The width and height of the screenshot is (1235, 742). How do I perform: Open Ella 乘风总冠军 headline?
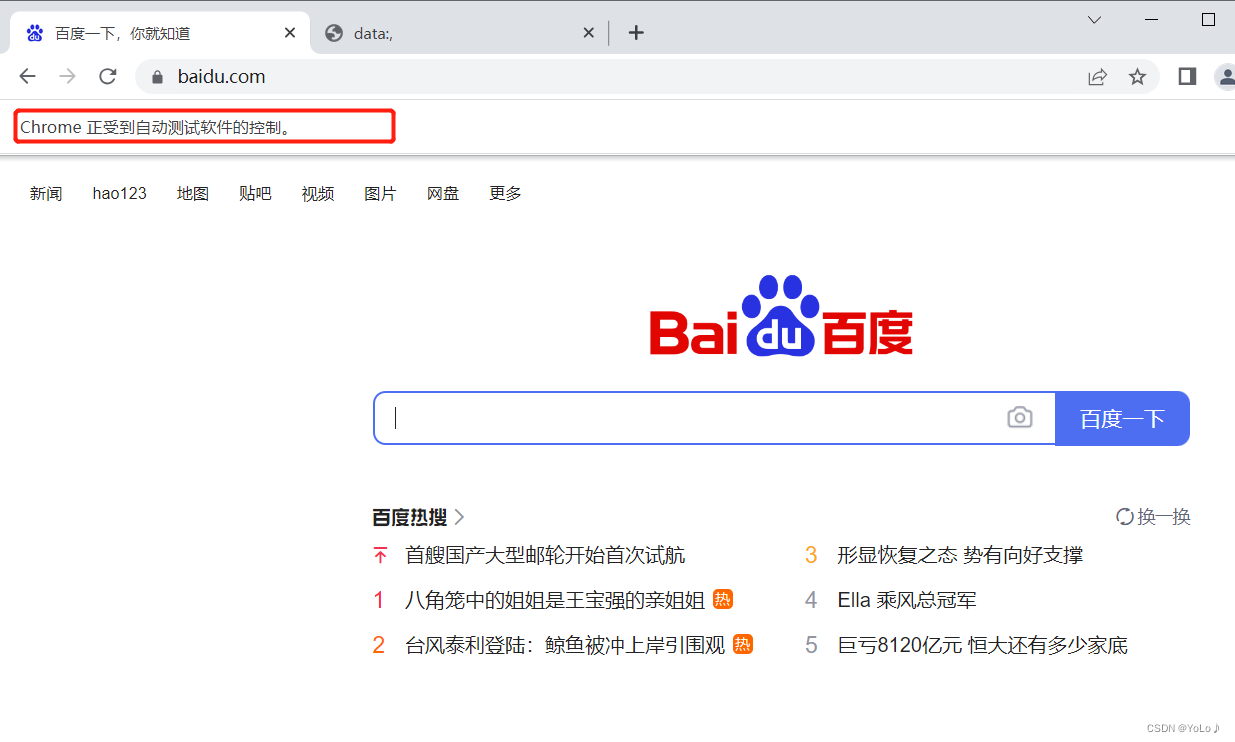(x=907, y=600)
